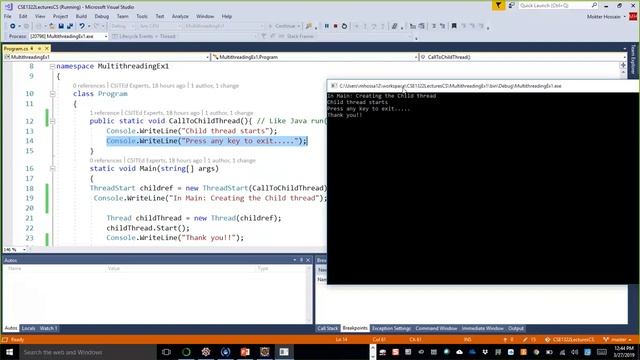Click the user account avatar icon
Image resolution: width=640 pixels, height=360 pixels.
click(633, 17)
